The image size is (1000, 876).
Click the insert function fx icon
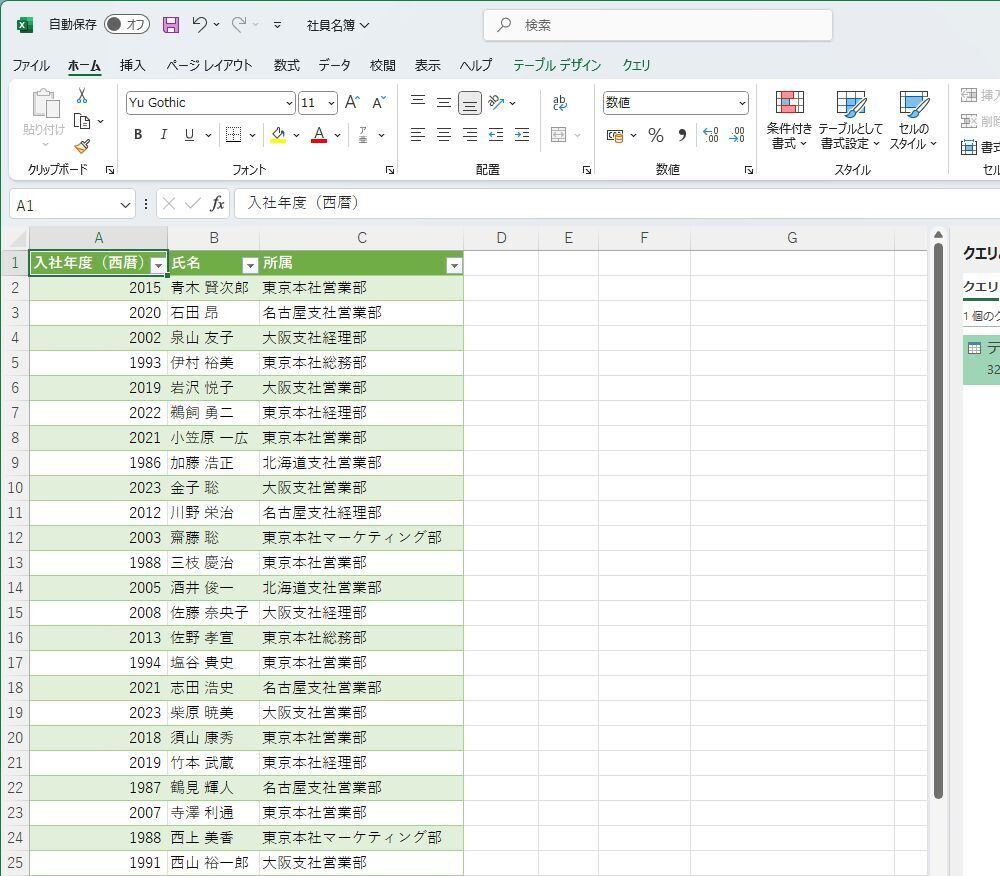point(217,204)
